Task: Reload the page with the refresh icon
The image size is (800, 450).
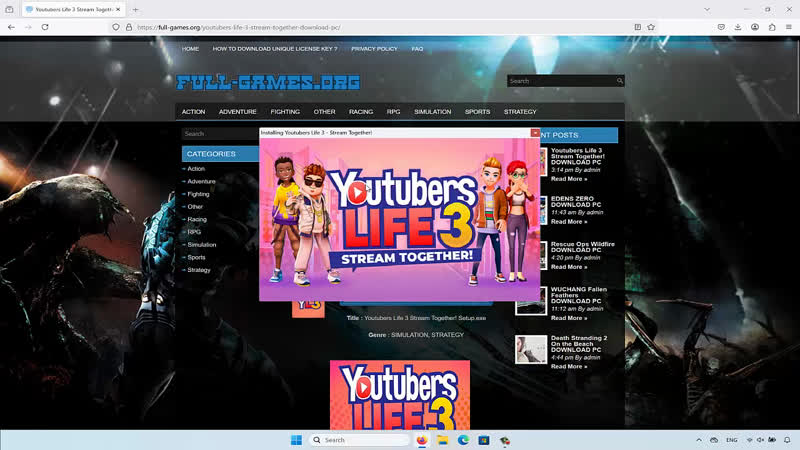Action: (x=45, y=27)
